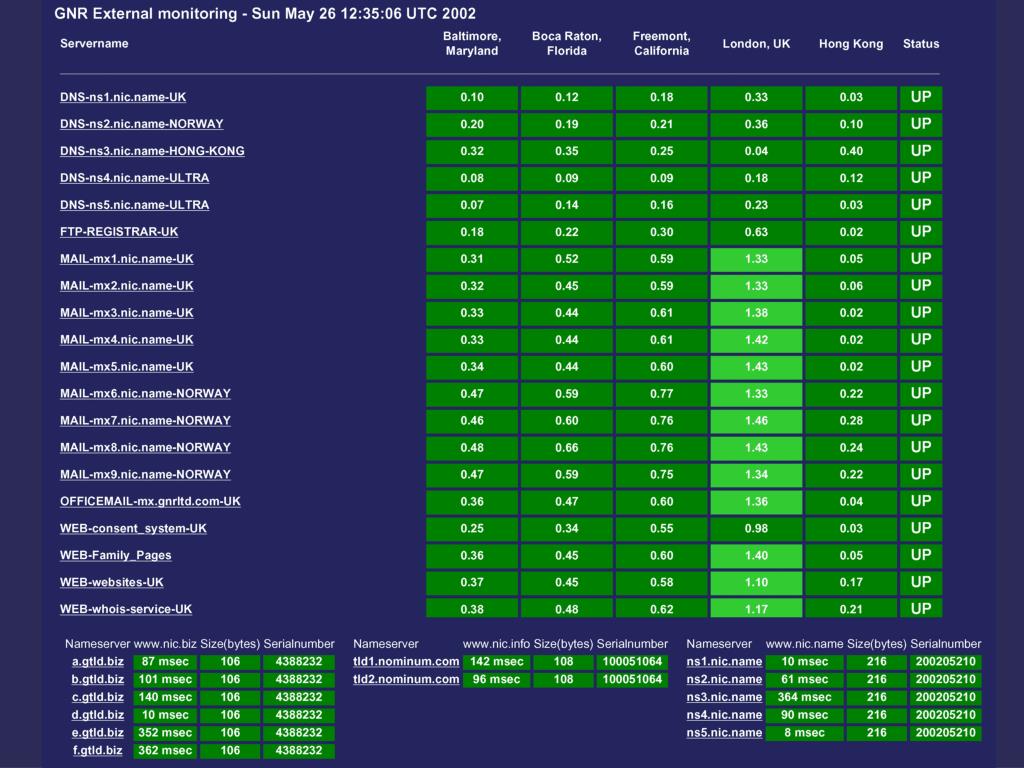Click the Freemont, California column header
The height and width of the screenshot is (768, 1024).
coord(662,44)
